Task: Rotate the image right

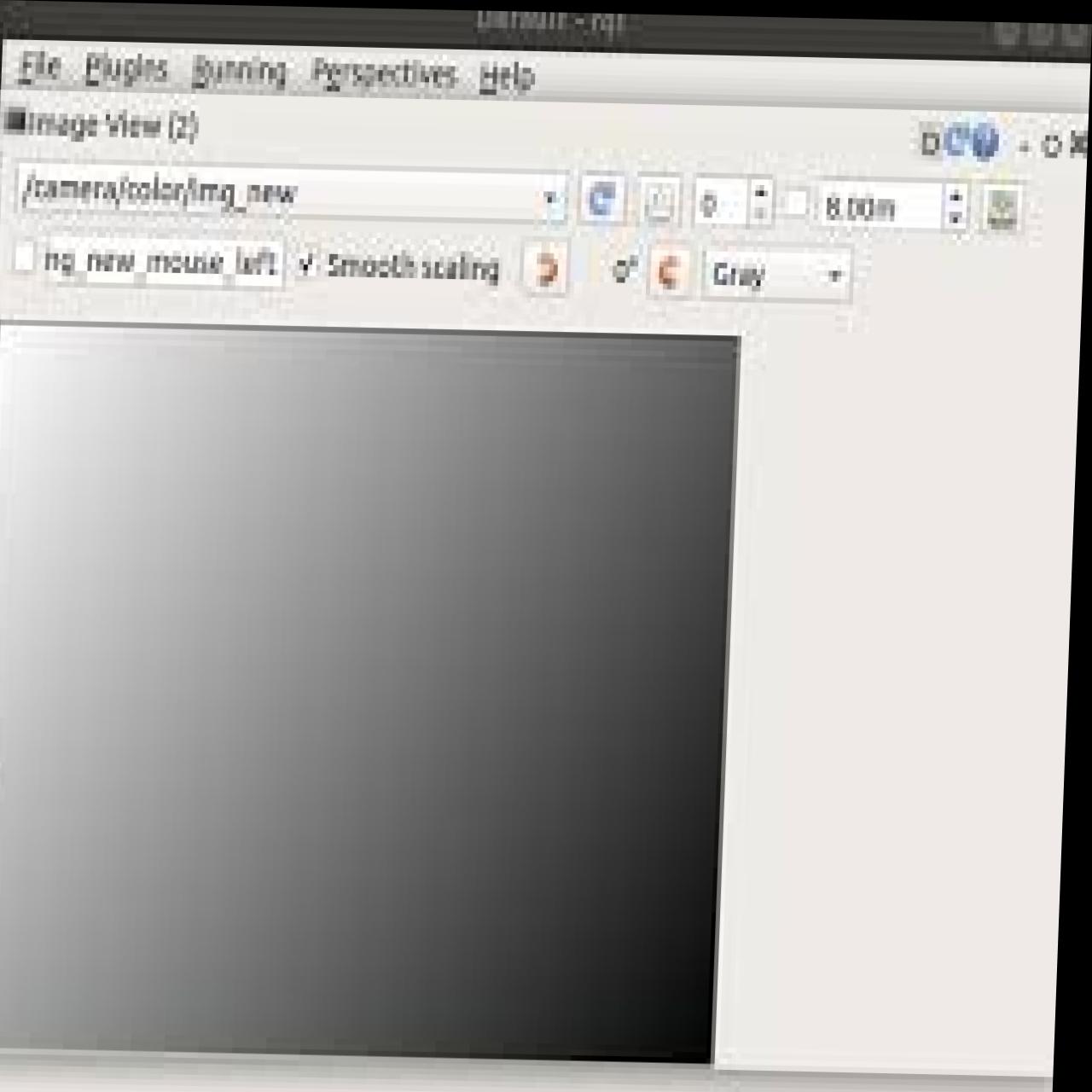Action: (x=669, y=273)
